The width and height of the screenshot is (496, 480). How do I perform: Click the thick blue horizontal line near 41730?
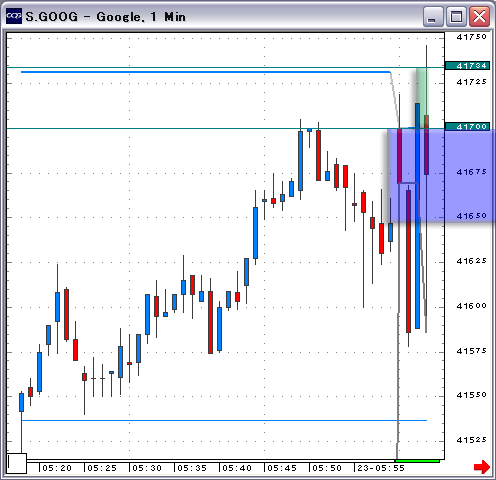[206, 72]
